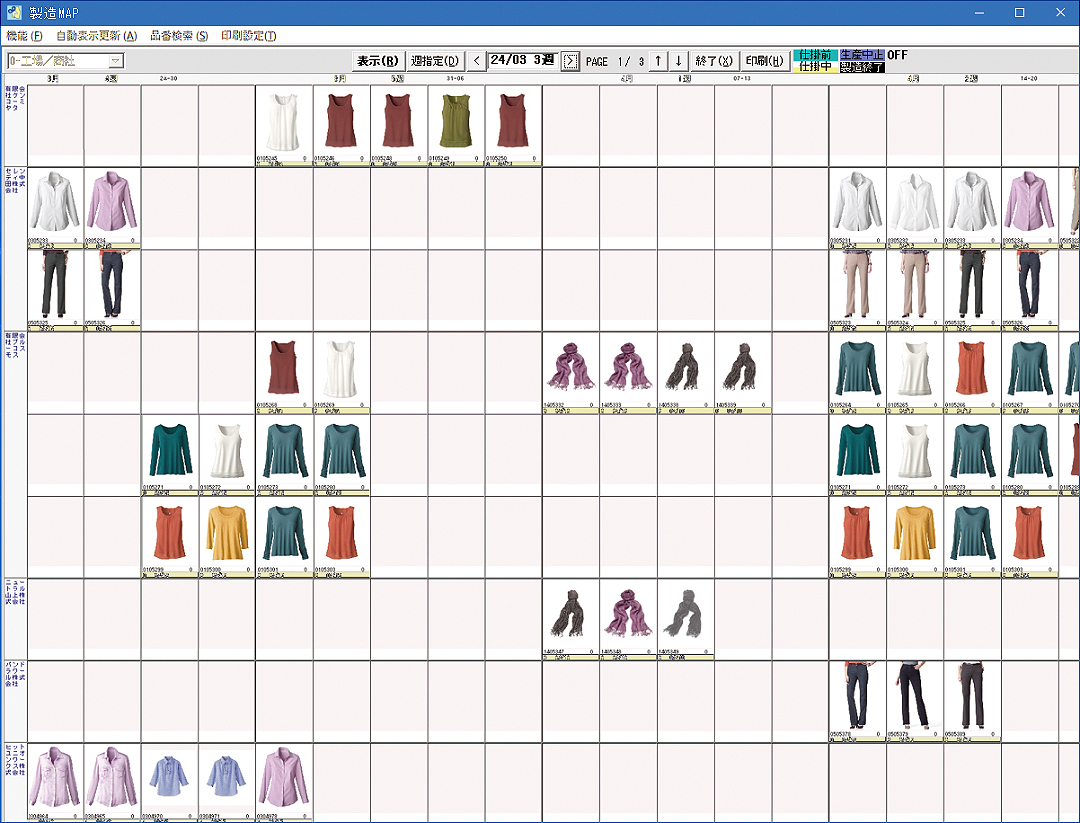Viewport: 1080px width, 823px height.
Task: Select the white blouse item 0305233
Action: 972,205
